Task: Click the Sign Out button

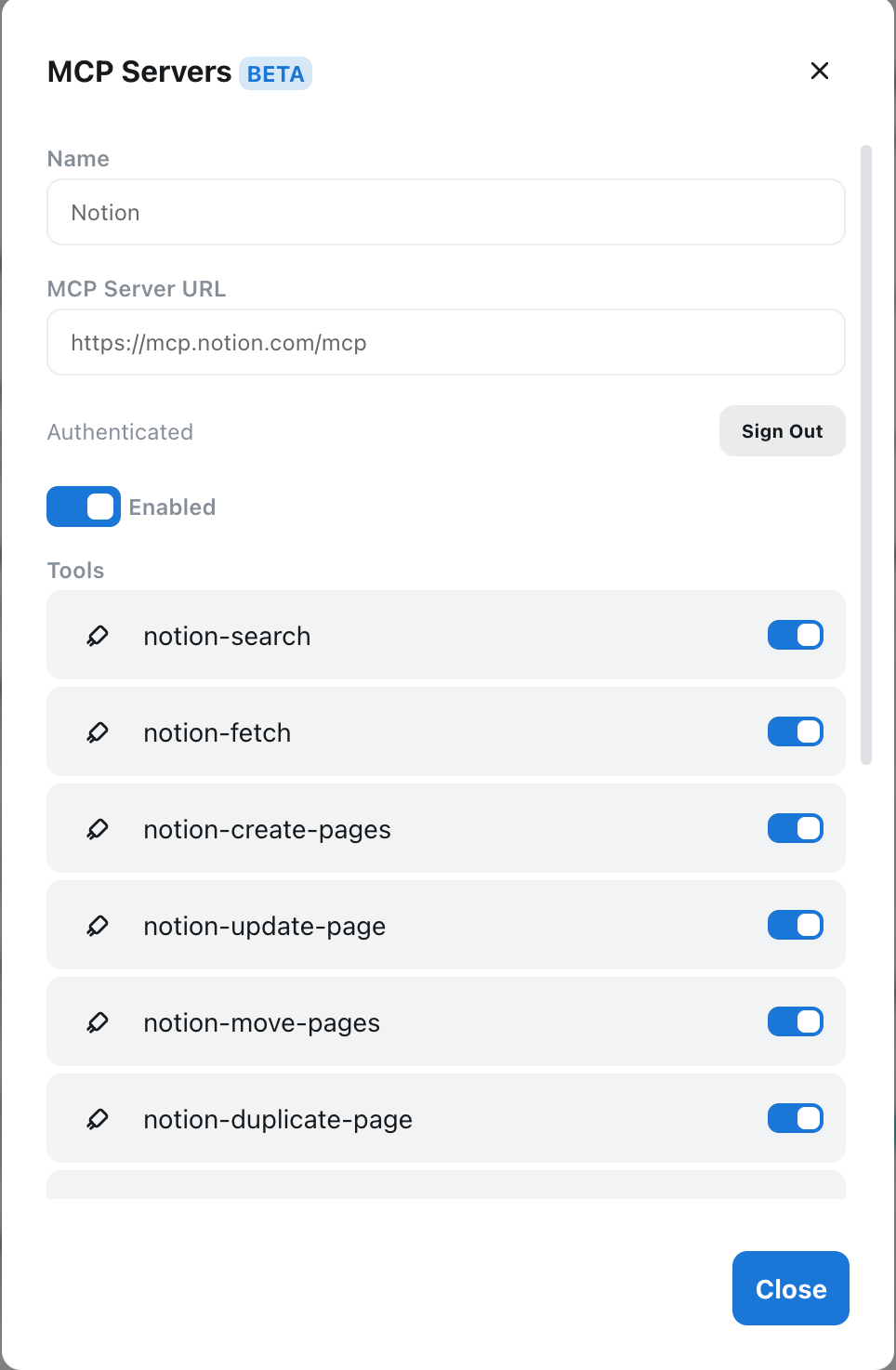Action: [783, 431]
